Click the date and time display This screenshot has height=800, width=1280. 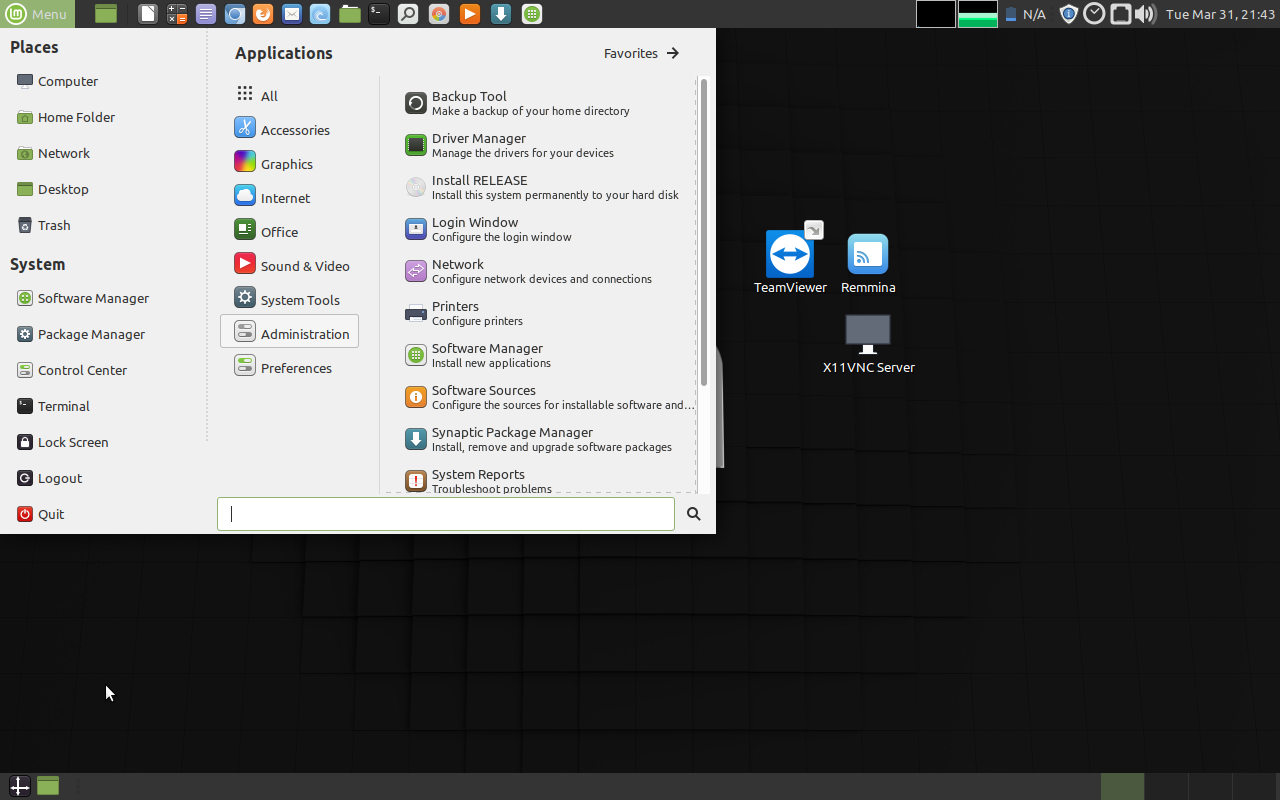coord(1220,14)
